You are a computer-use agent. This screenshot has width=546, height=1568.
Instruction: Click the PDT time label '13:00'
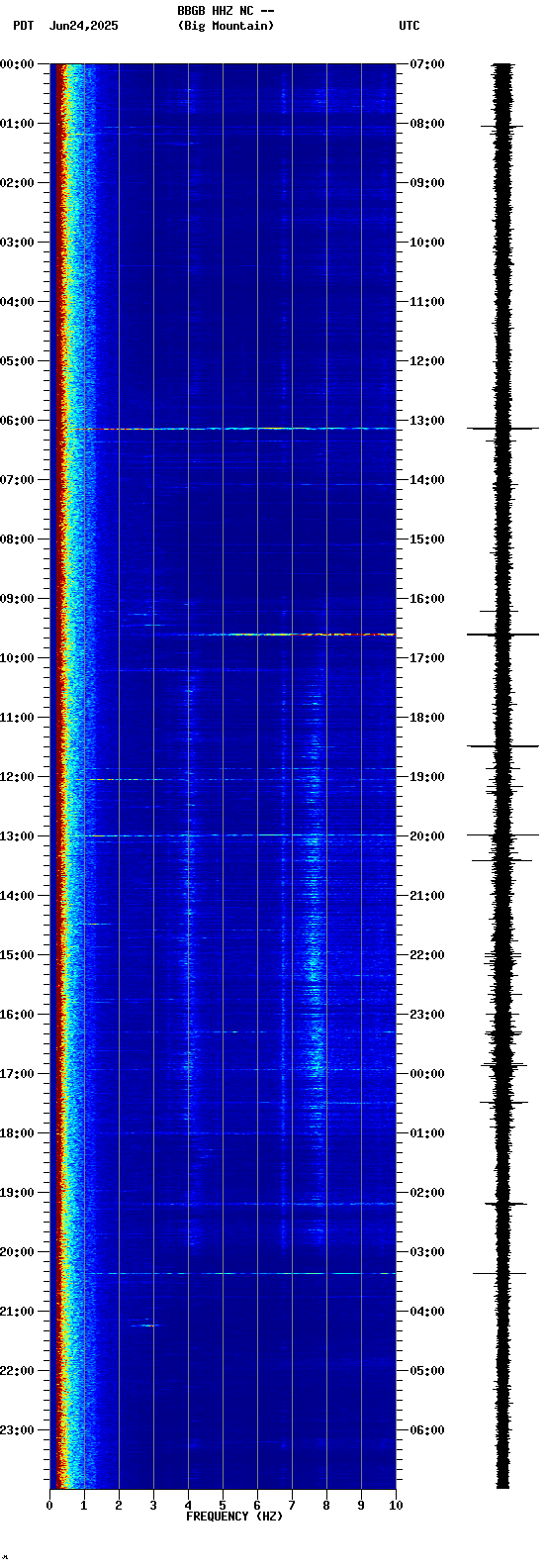(x=17, y=835)
